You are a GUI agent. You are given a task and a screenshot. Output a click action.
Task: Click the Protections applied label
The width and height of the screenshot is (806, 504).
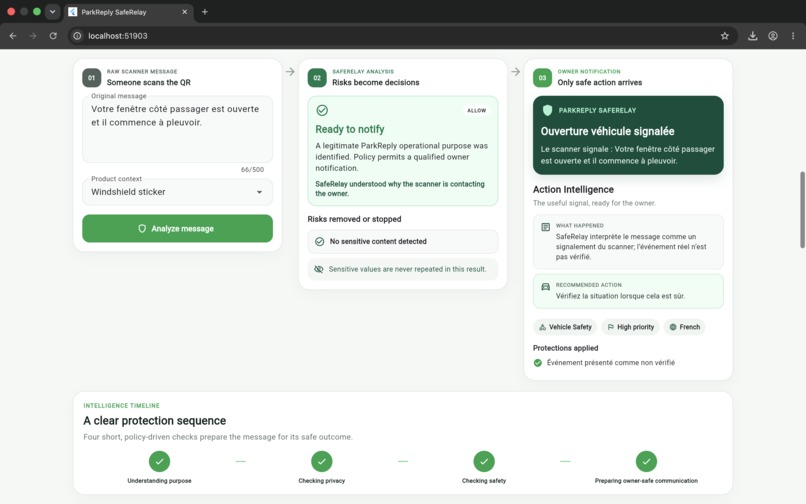pyautogui.click(x=565, y=348)
